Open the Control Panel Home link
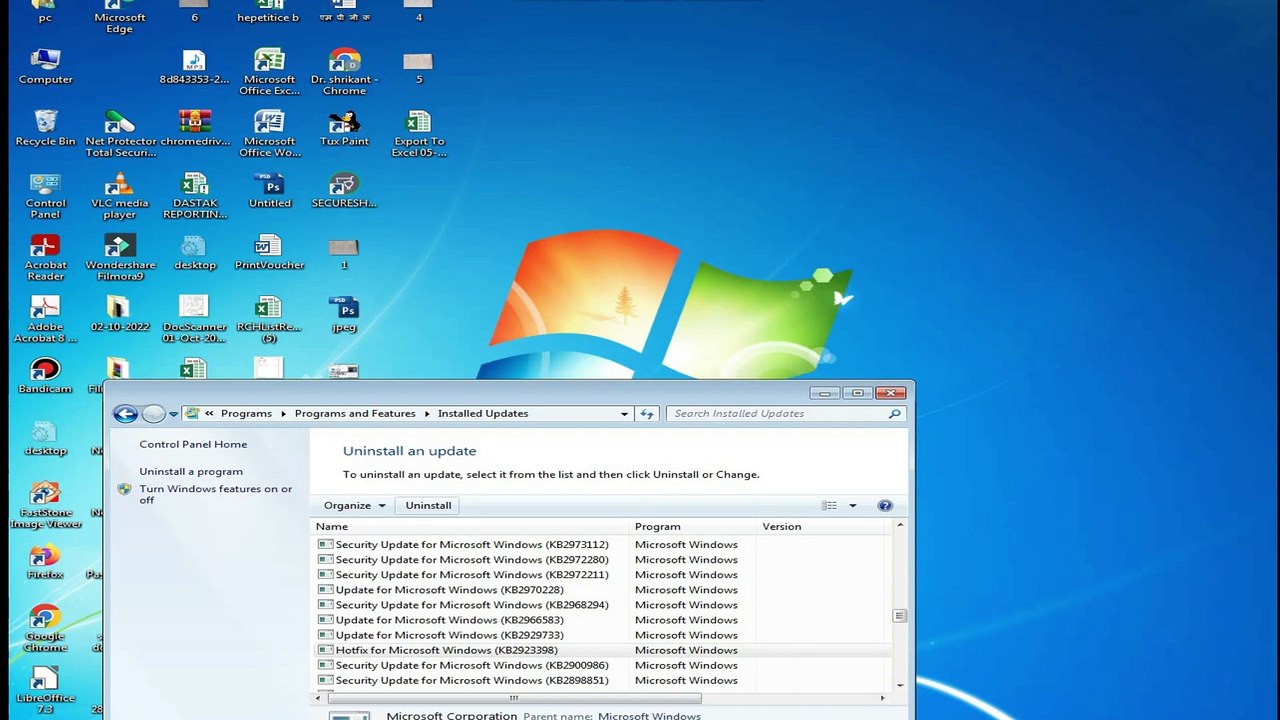 click(193, 445)
